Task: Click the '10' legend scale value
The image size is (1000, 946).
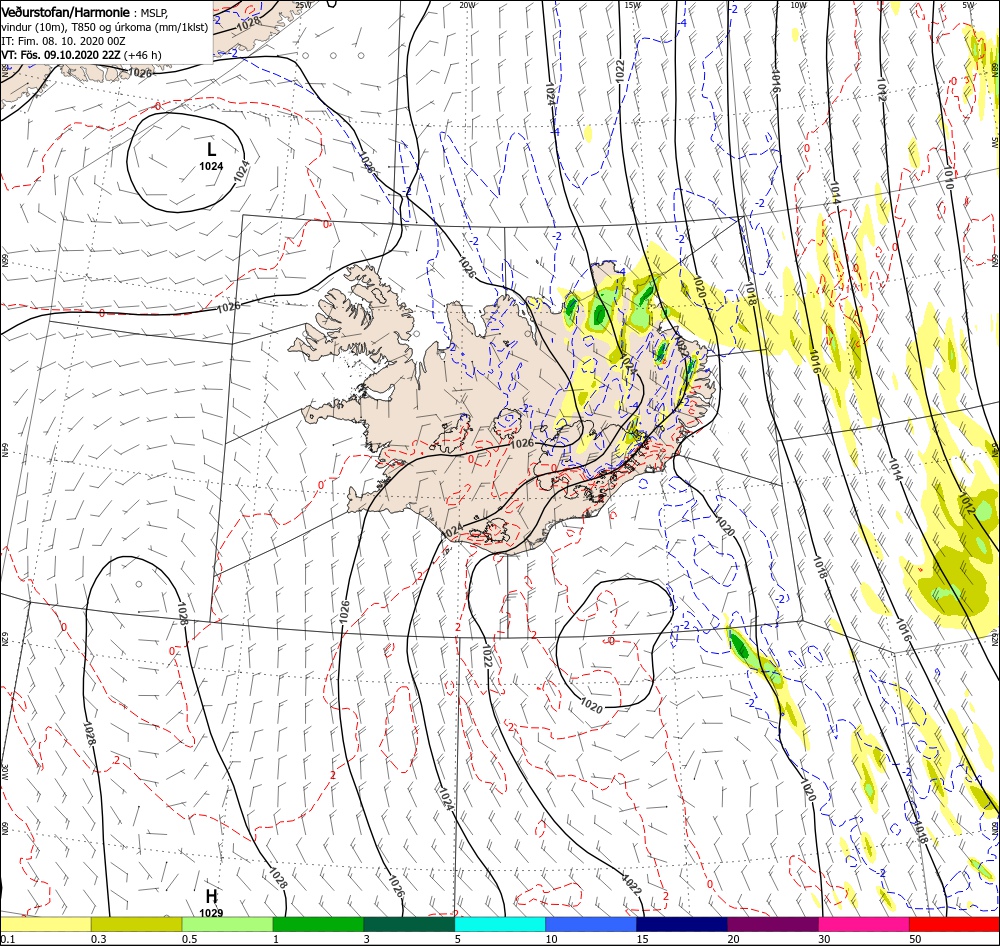Action: [x=552, y=939]
